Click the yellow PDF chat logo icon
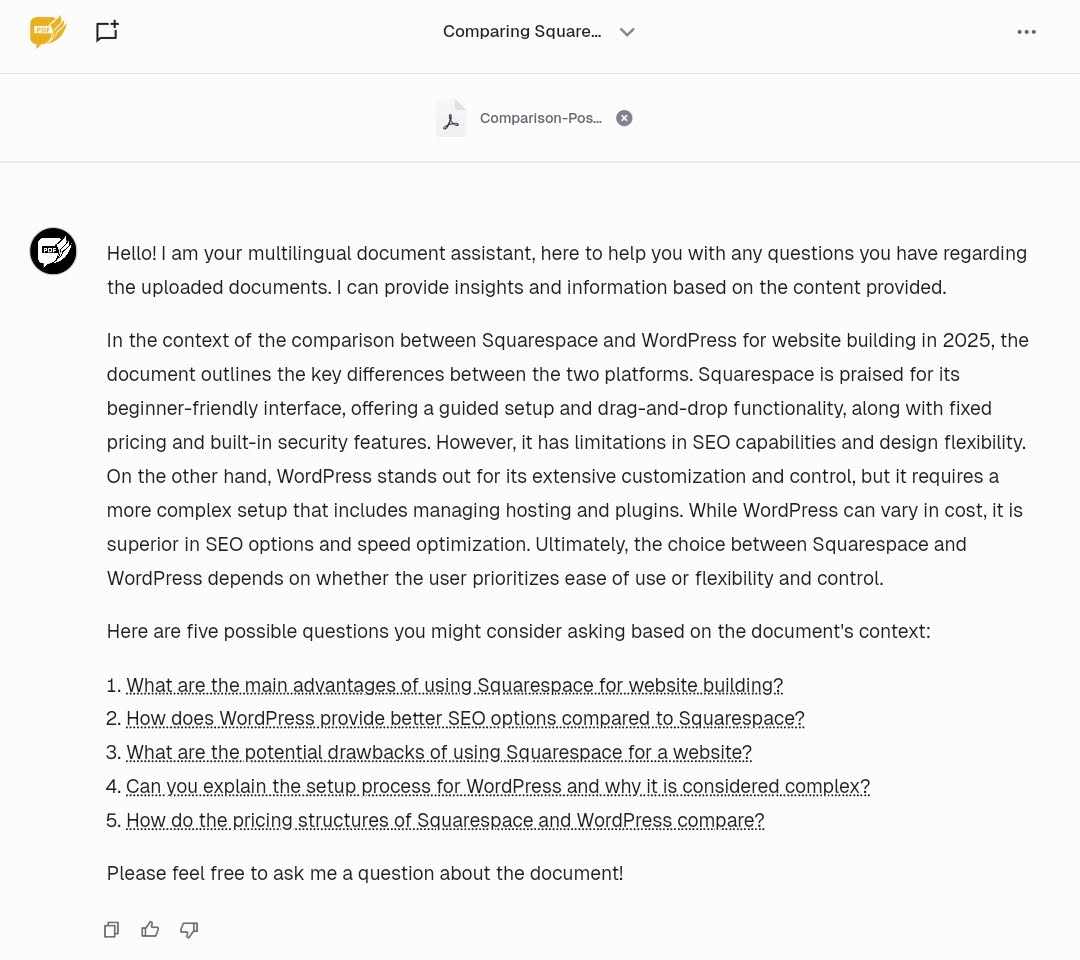The height and width of the screenshot is (960, 1080). pyautogui.click(x=48, y=32)
